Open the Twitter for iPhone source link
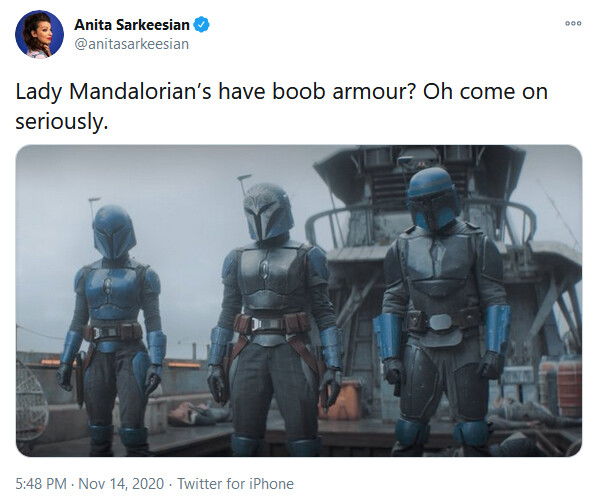This screenshot has height=503, width=598. coord(235,484)
